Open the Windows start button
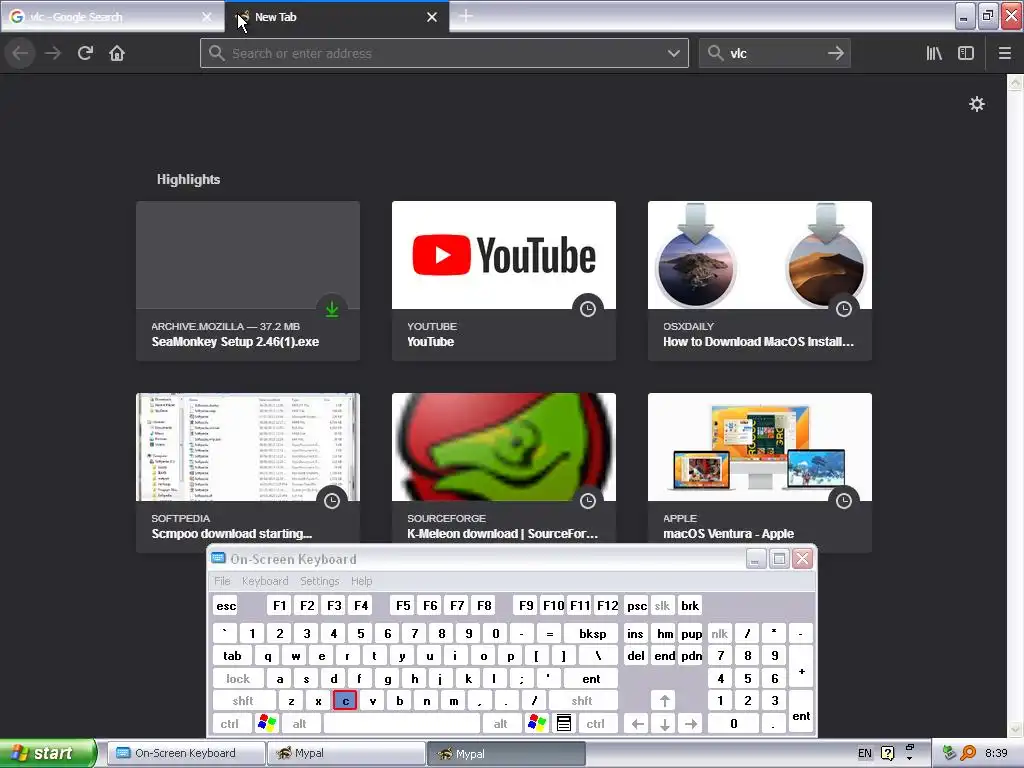 point(47,753)
